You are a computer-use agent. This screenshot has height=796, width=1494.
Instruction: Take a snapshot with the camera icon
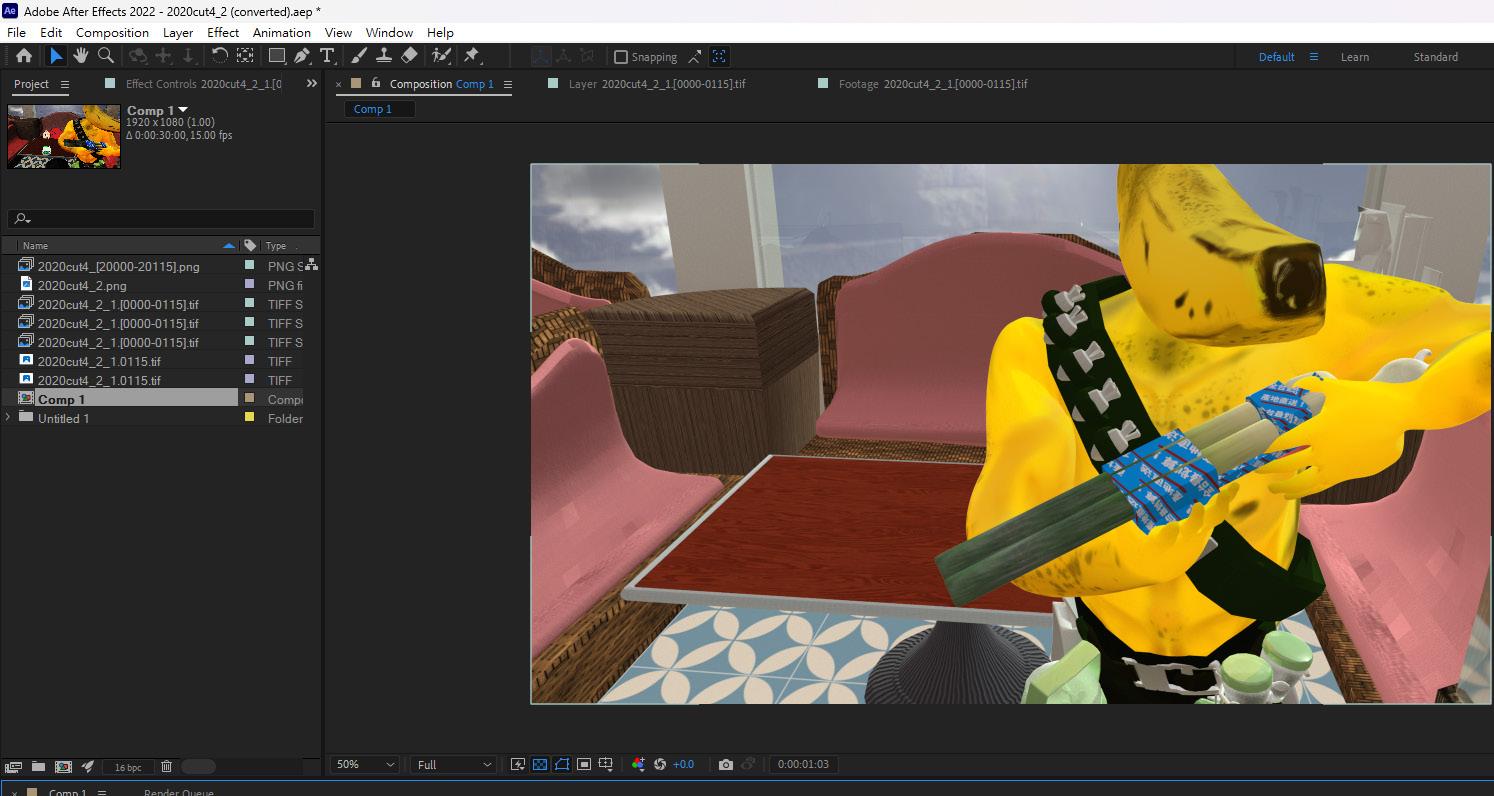pos(726,764)
